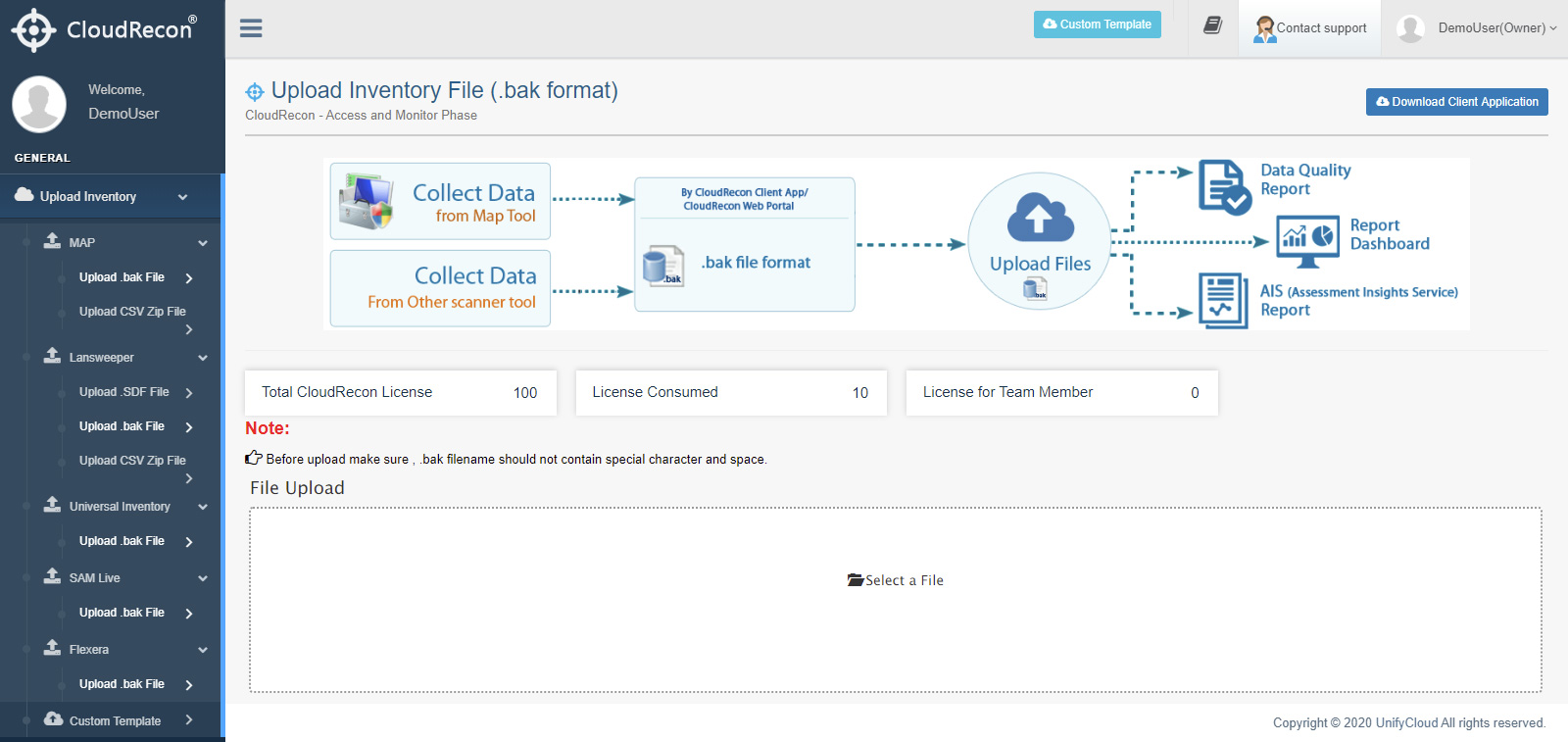Open the DemoUser(Owner) account dropdown

tap(1497, 28)
